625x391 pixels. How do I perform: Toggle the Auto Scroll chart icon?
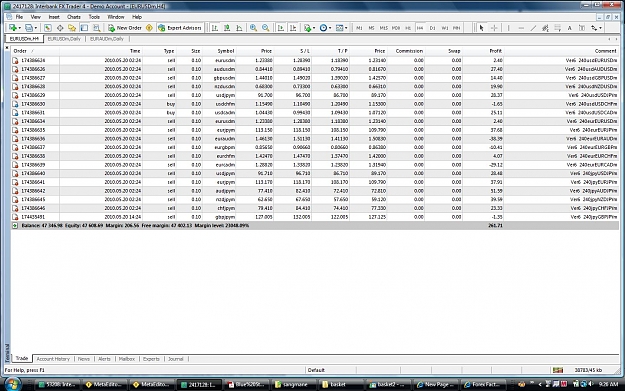point(281,28)
